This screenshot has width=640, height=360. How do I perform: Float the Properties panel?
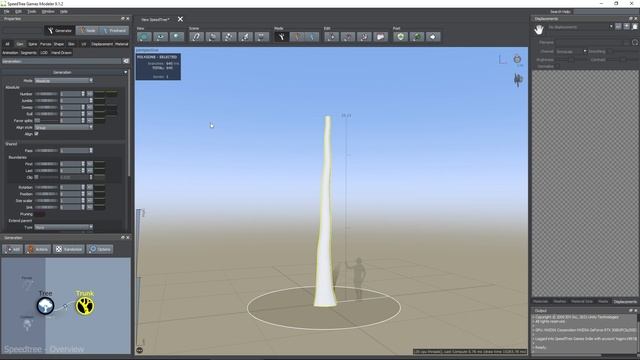[122, 19]
